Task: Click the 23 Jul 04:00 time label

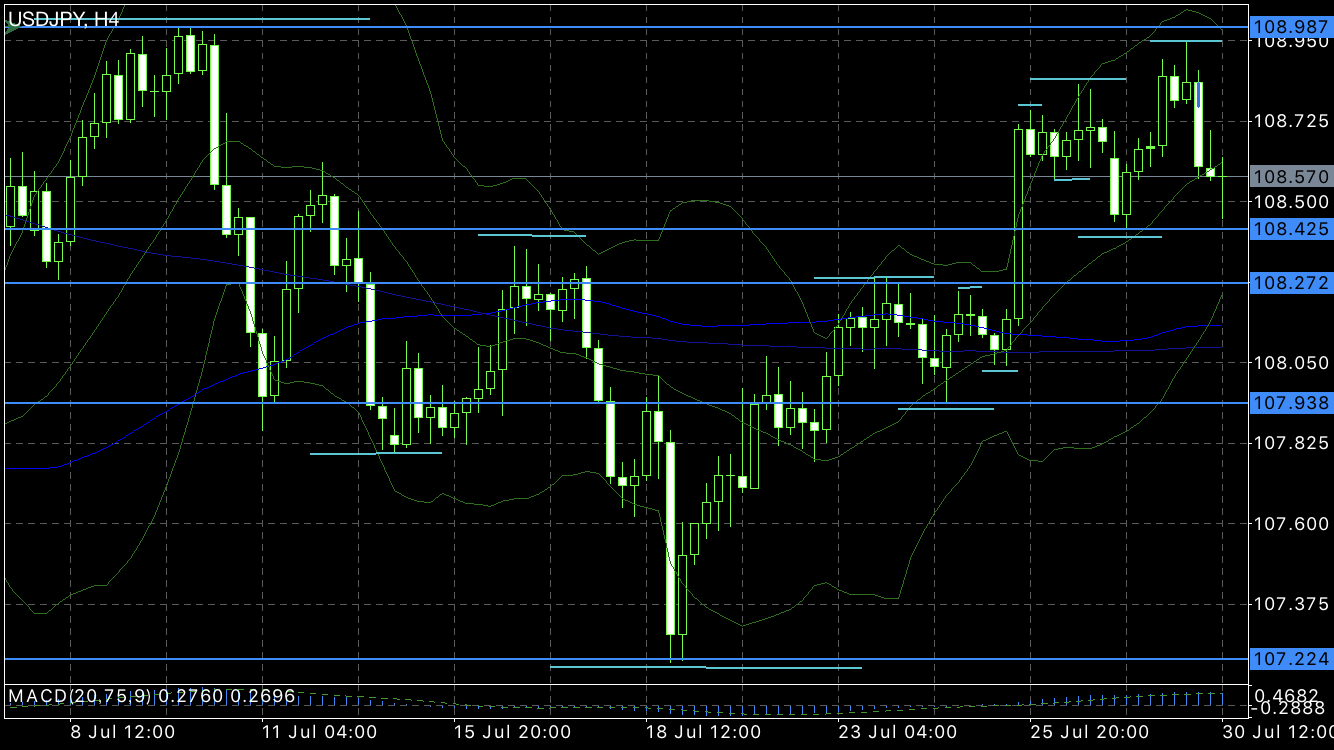Action: [897, 732]
